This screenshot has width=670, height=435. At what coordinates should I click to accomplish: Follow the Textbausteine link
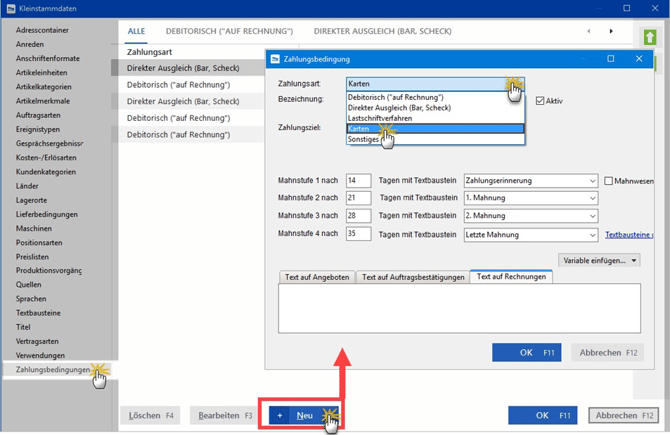pyautogui.click(x=629, y=235)
